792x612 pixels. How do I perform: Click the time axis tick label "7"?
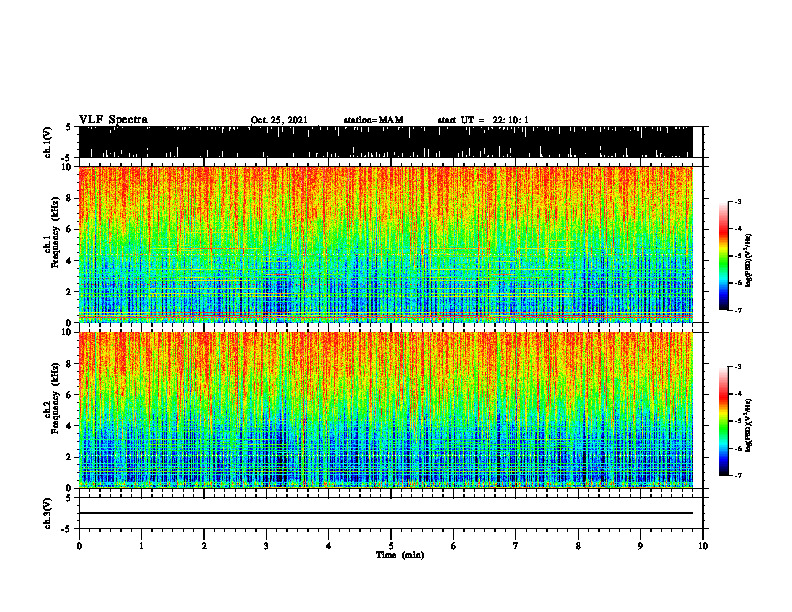(516, 546)
